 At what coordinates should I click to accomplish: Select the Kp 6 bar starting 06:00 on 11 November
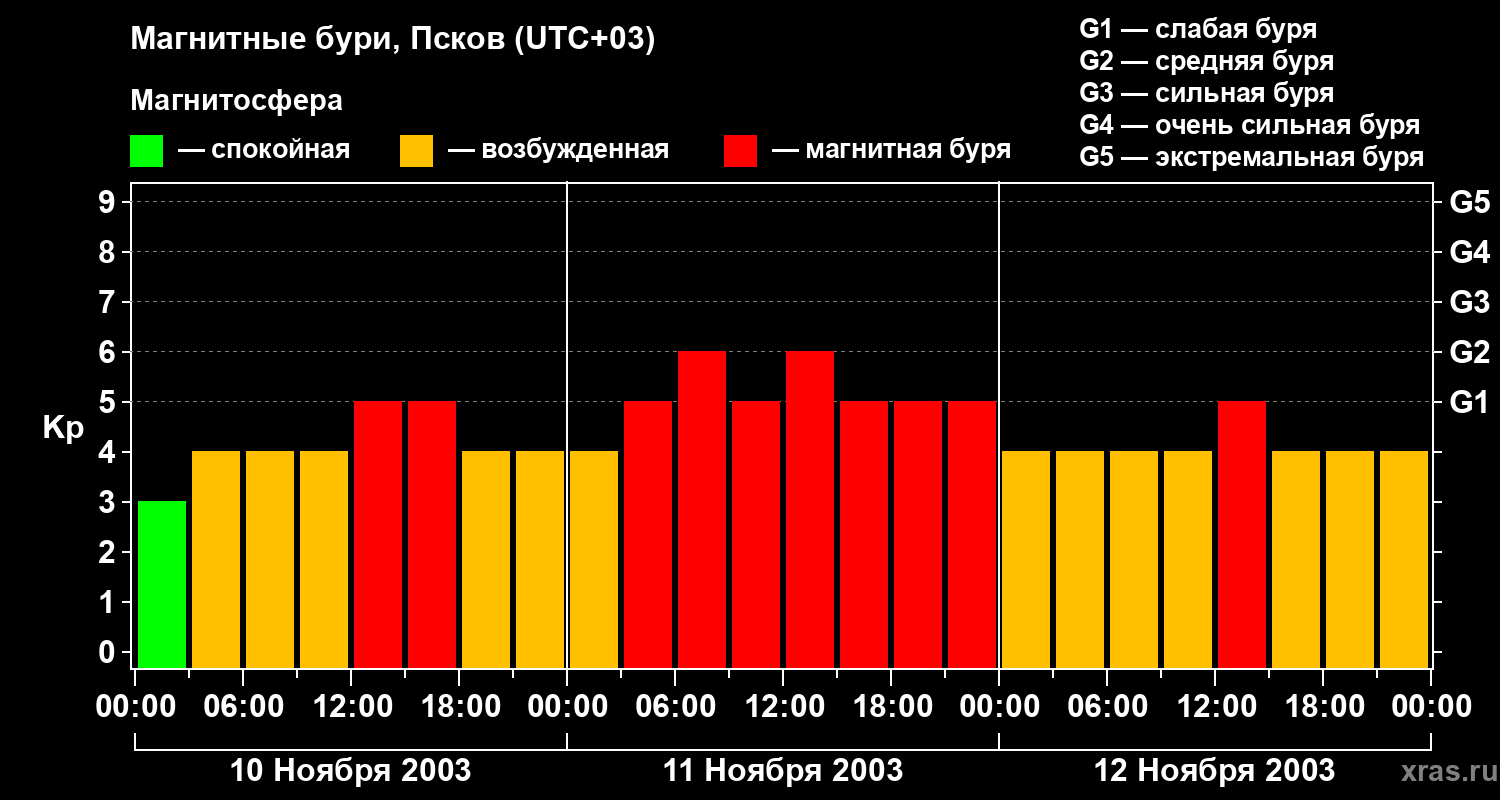click(702, 509)
